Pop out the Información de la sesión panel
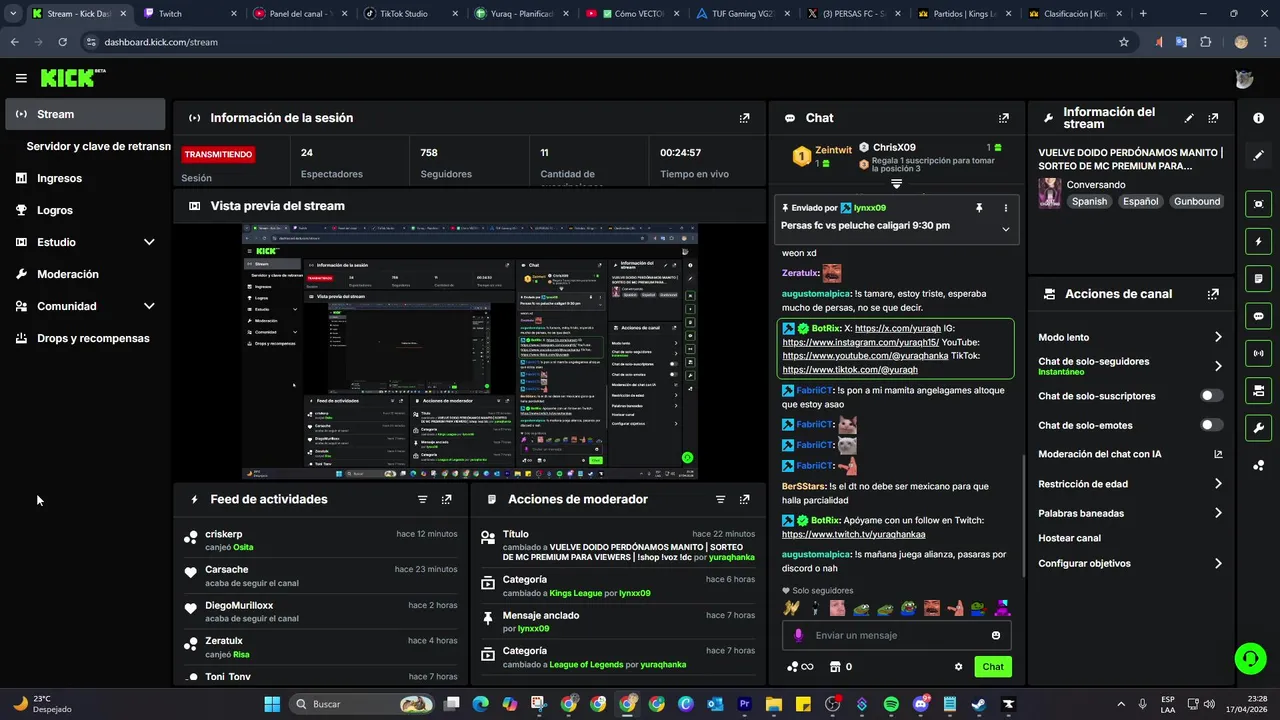1280x720 pixels. click(x=744, y=118)
